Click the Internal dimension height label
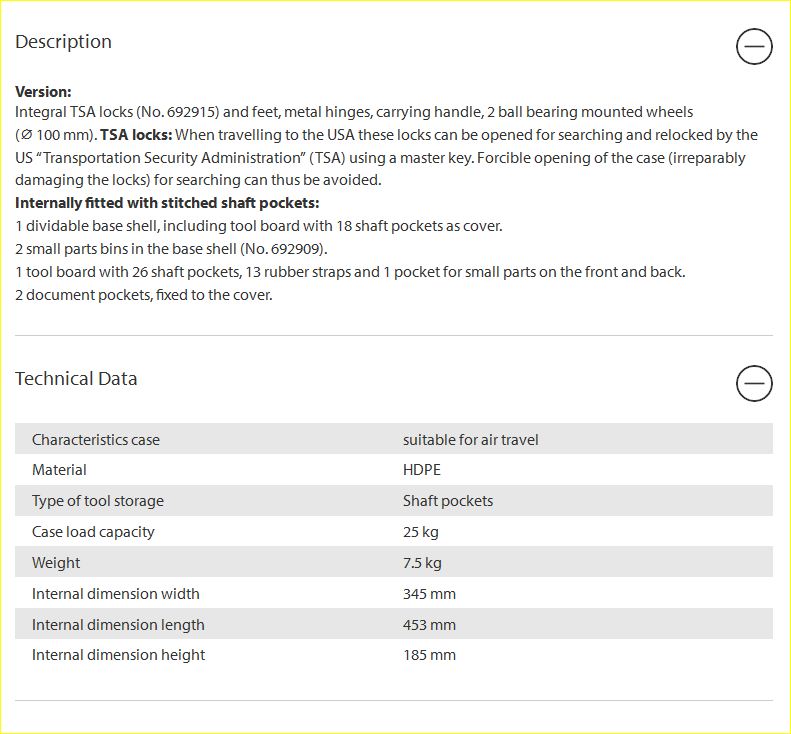The image size is (791, 734). pos(118,655)
